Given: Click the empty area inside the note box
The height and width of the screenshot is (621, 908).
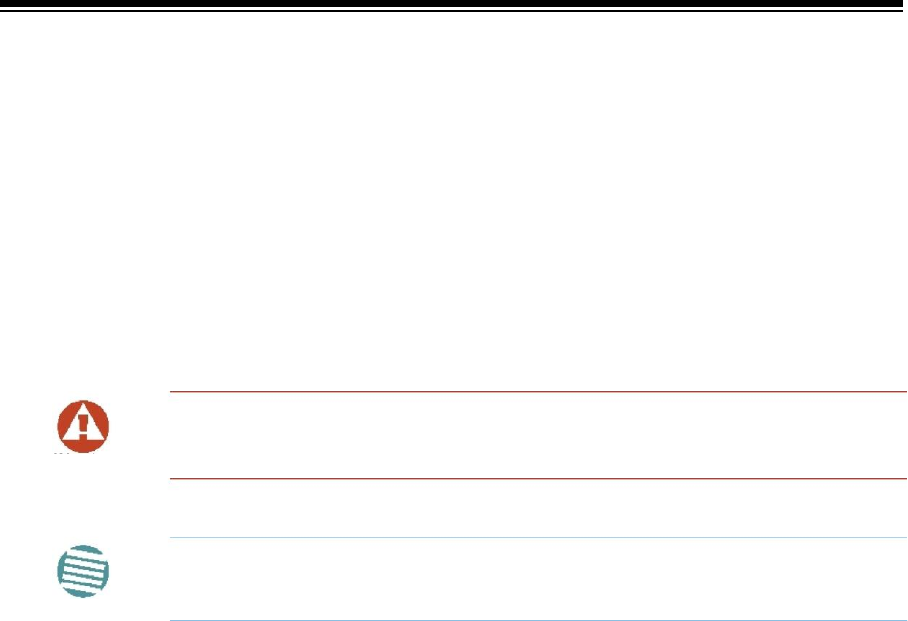Looking at the screenshot, I should click(x=538, y=579).
